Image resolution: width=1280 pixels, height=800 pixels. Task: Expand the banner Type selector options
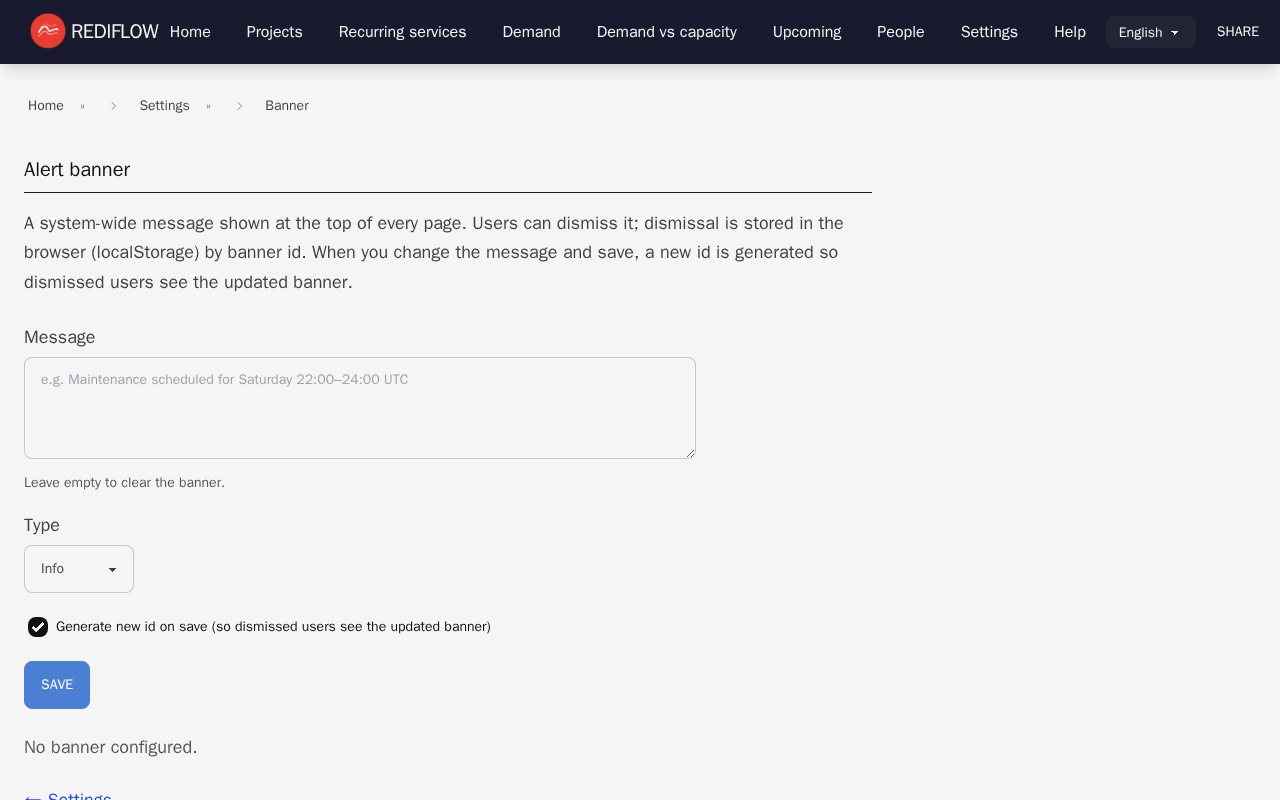79,568
